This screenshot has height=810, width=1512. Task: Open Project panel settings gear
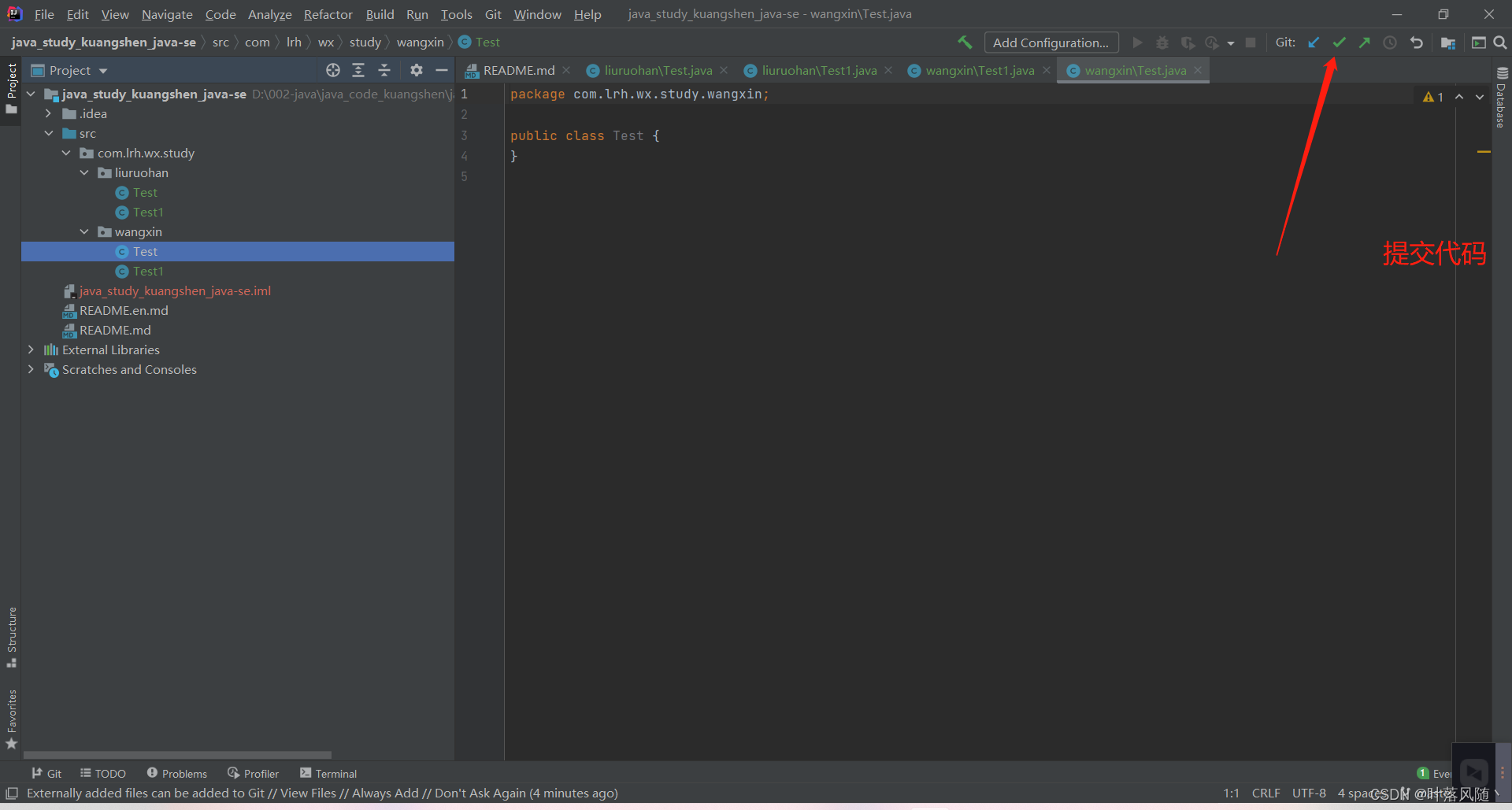(x=417, y=70)
